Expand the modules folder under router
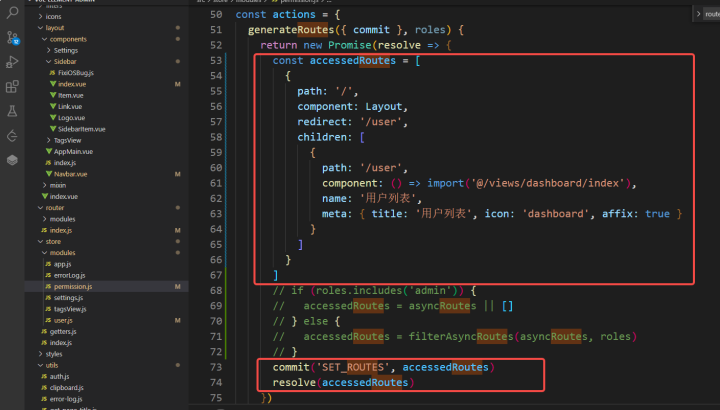 coord(62,219)
